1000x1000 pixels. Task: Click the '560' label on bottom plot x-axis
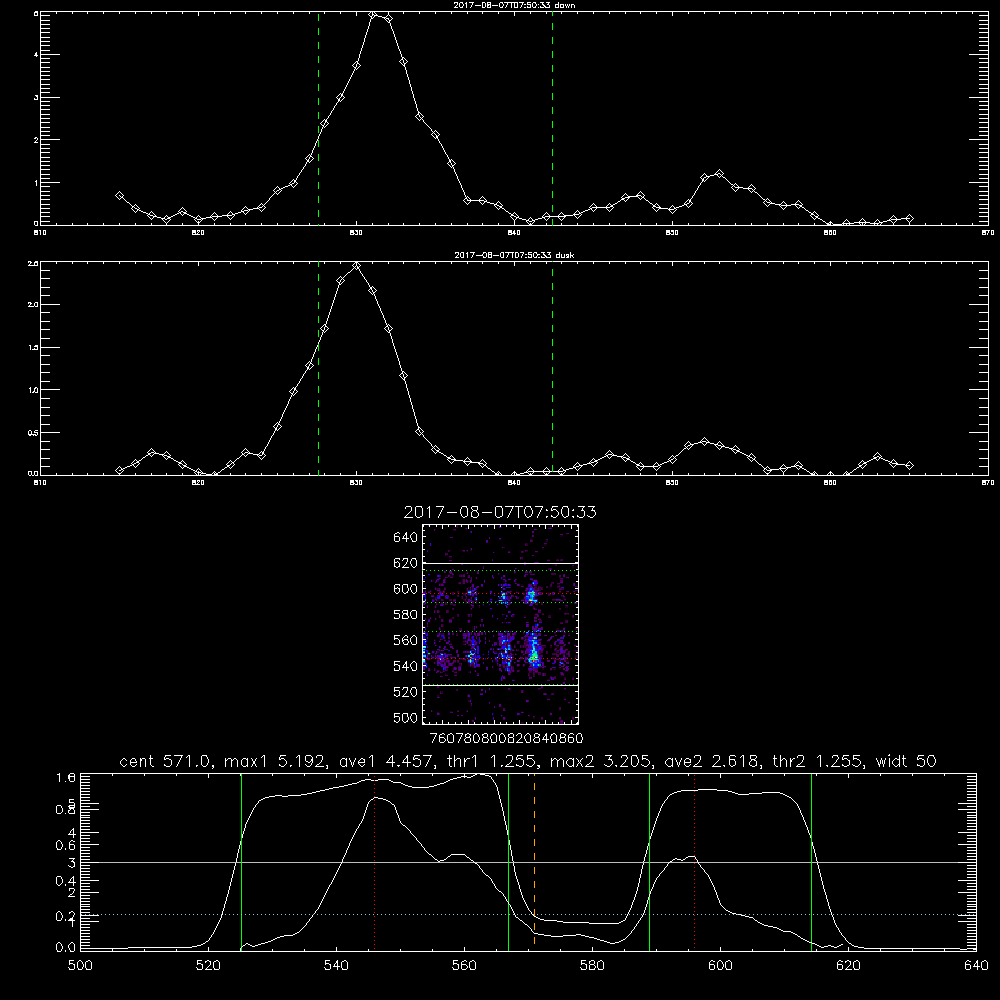coord(464,966)
